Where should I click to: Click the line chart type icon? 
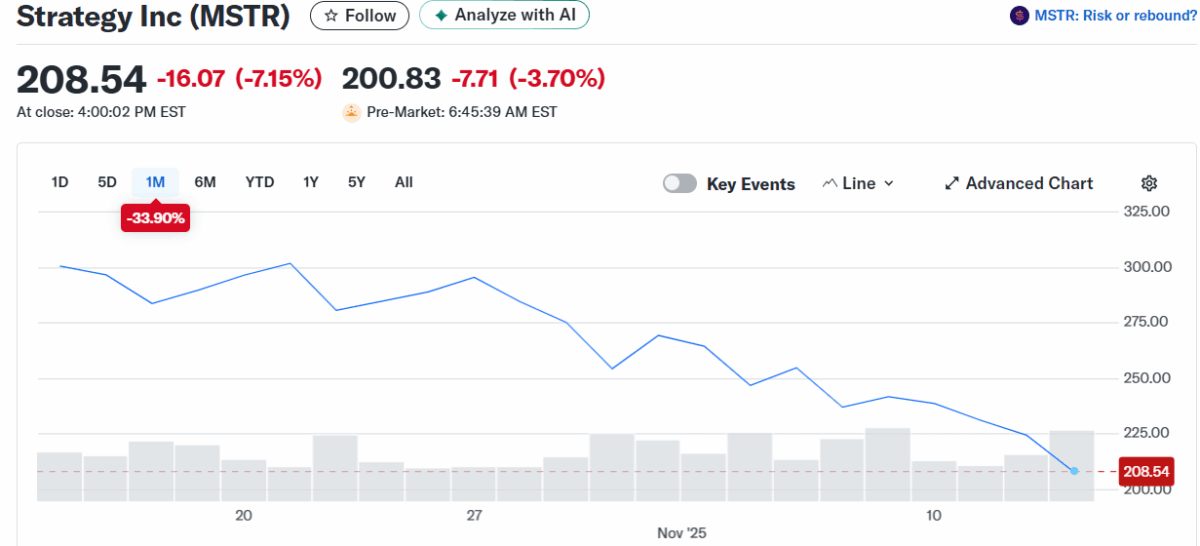(829, 184)
